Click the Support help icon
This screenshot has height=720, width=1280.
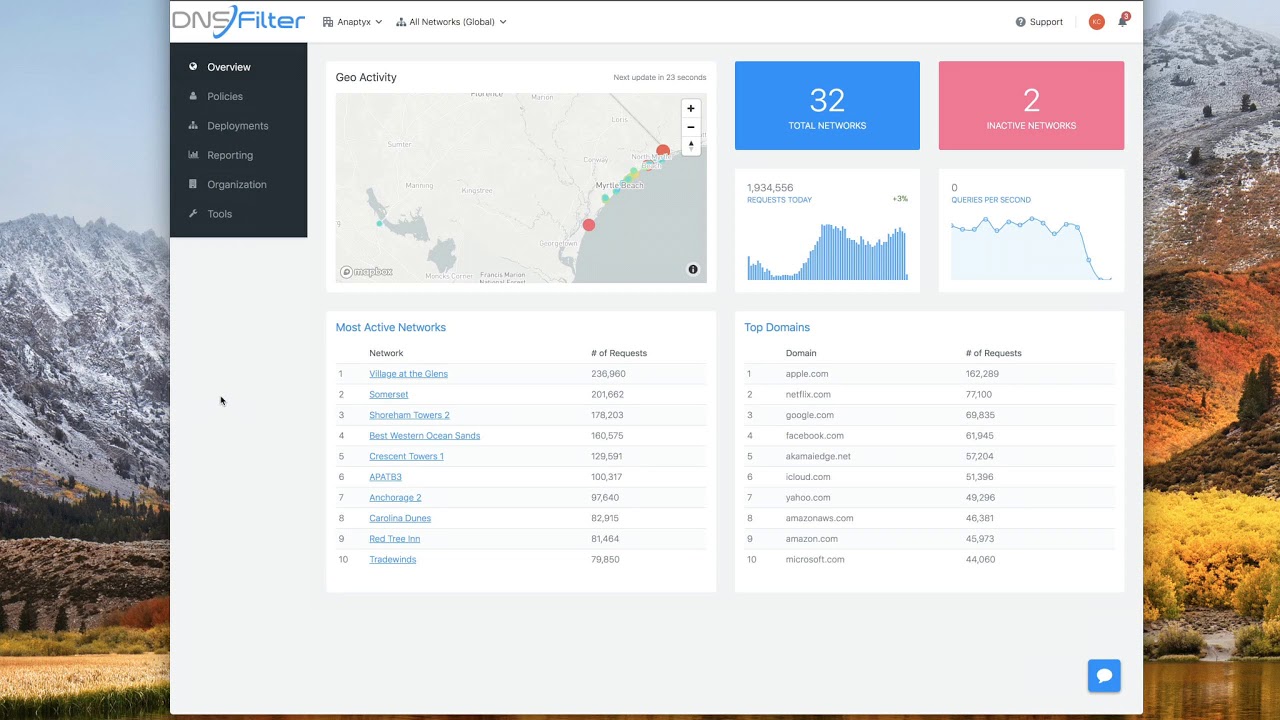pyautogui.click(x=1020, y=22)
